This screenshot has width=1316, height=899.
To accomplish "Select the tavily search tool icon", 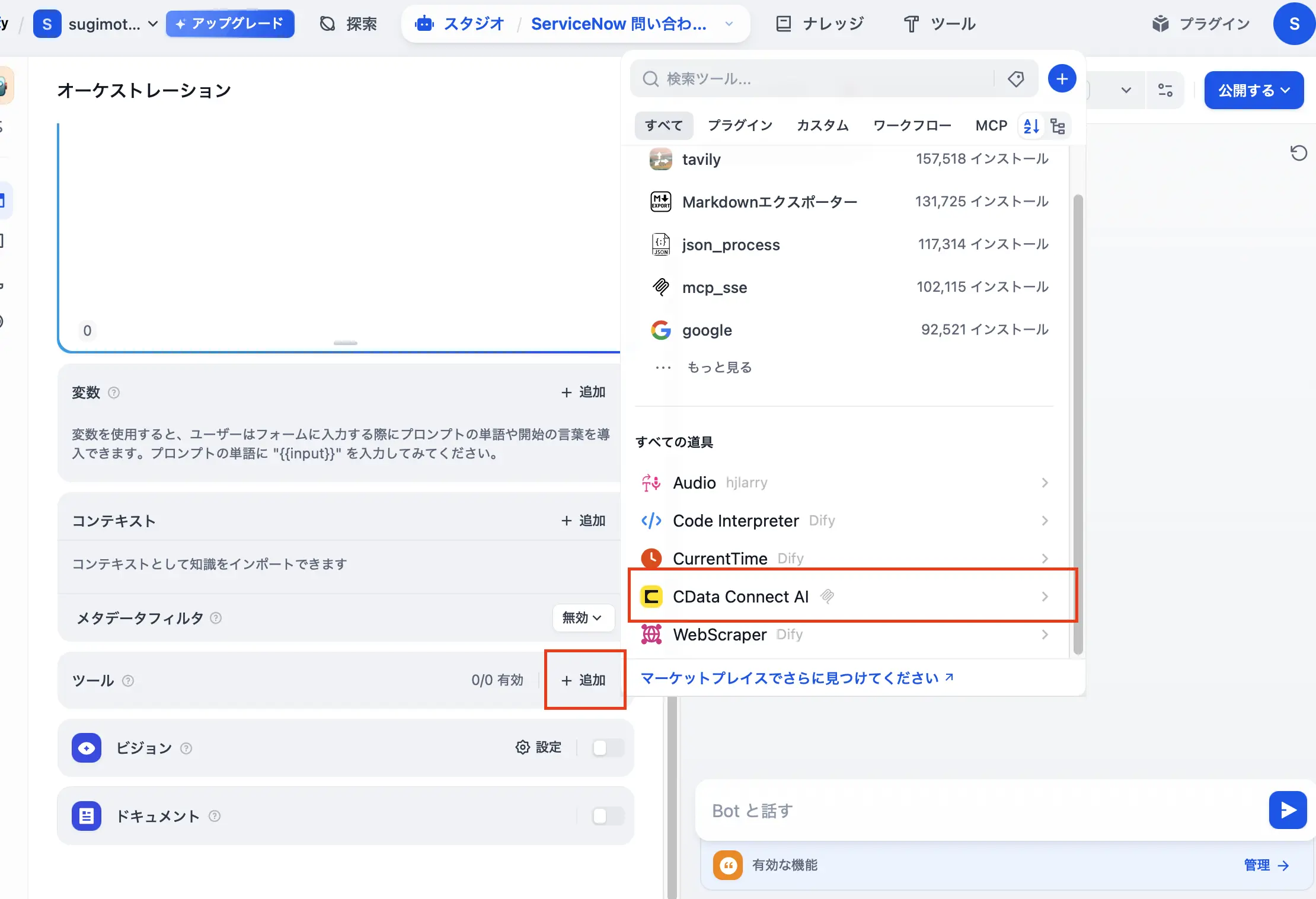I will [660, 158].
